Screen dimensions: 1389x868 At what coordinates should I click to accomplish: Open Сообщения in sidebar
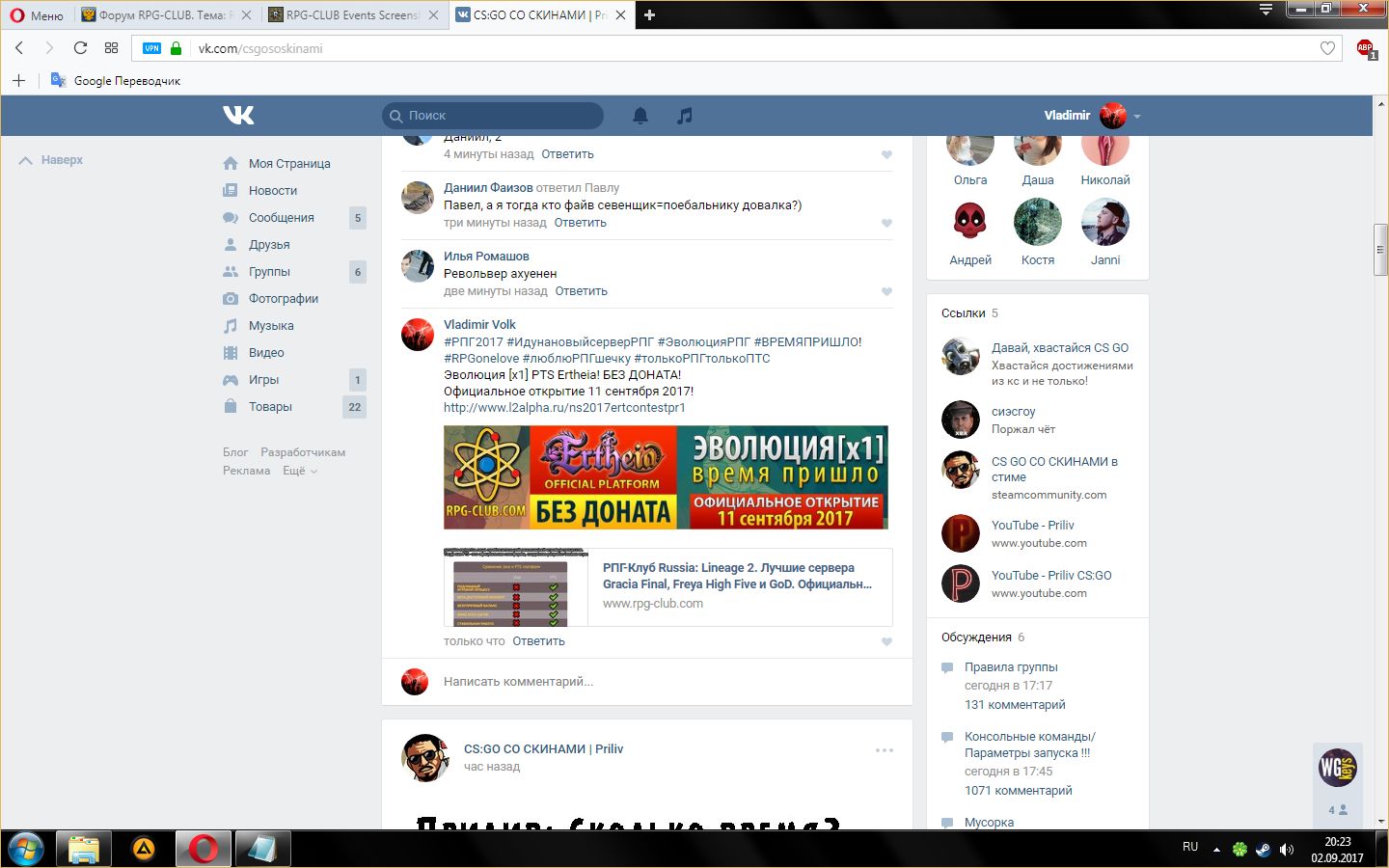tap(282, 218)
